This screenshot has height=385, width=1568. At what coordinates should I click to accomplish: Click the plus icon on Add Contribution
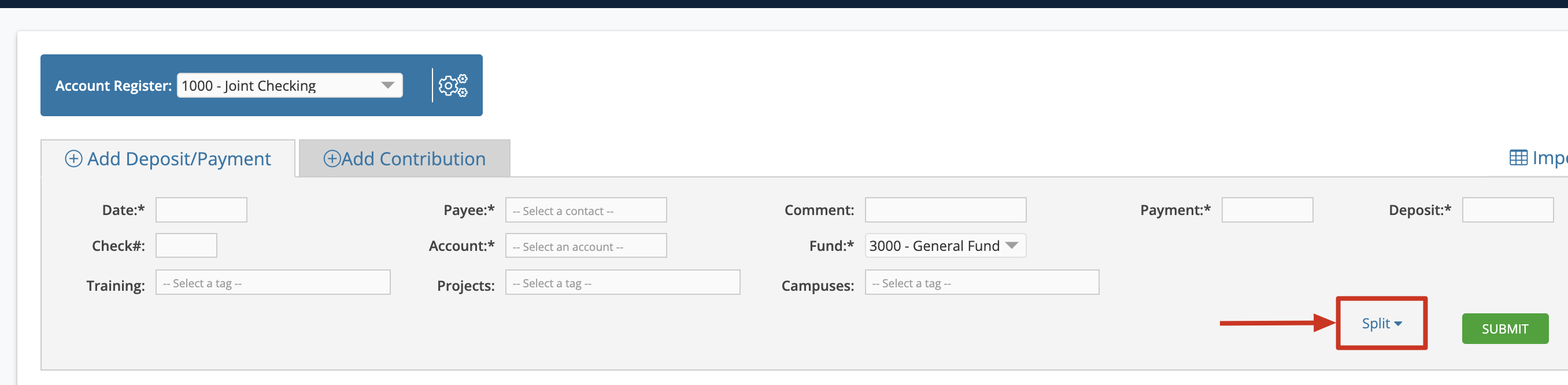click(x=332, y=159)
